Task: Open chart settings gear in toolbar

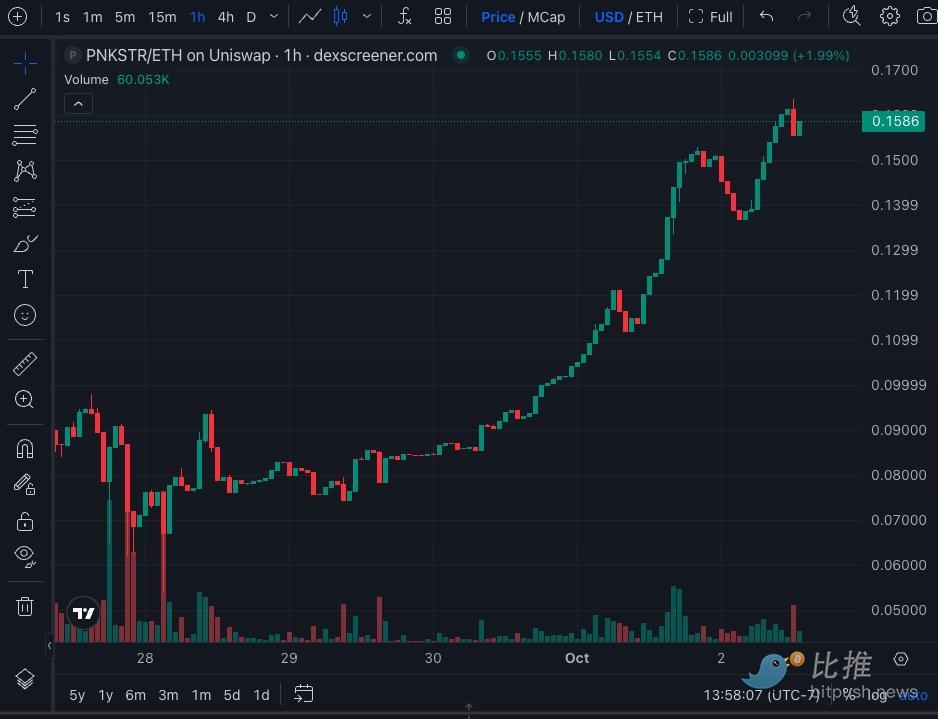Action: tap(889, 17)
